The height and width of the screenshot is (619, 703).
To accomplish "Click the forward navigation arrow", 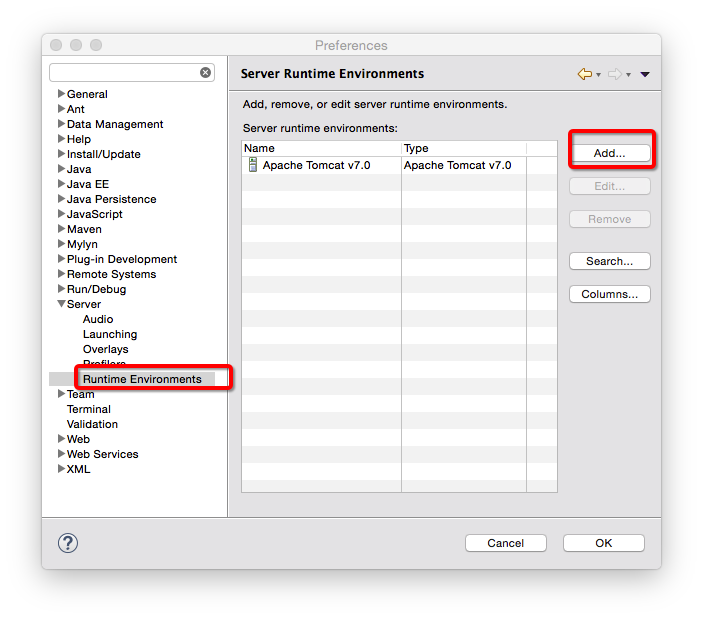I will tap(615, 74).
